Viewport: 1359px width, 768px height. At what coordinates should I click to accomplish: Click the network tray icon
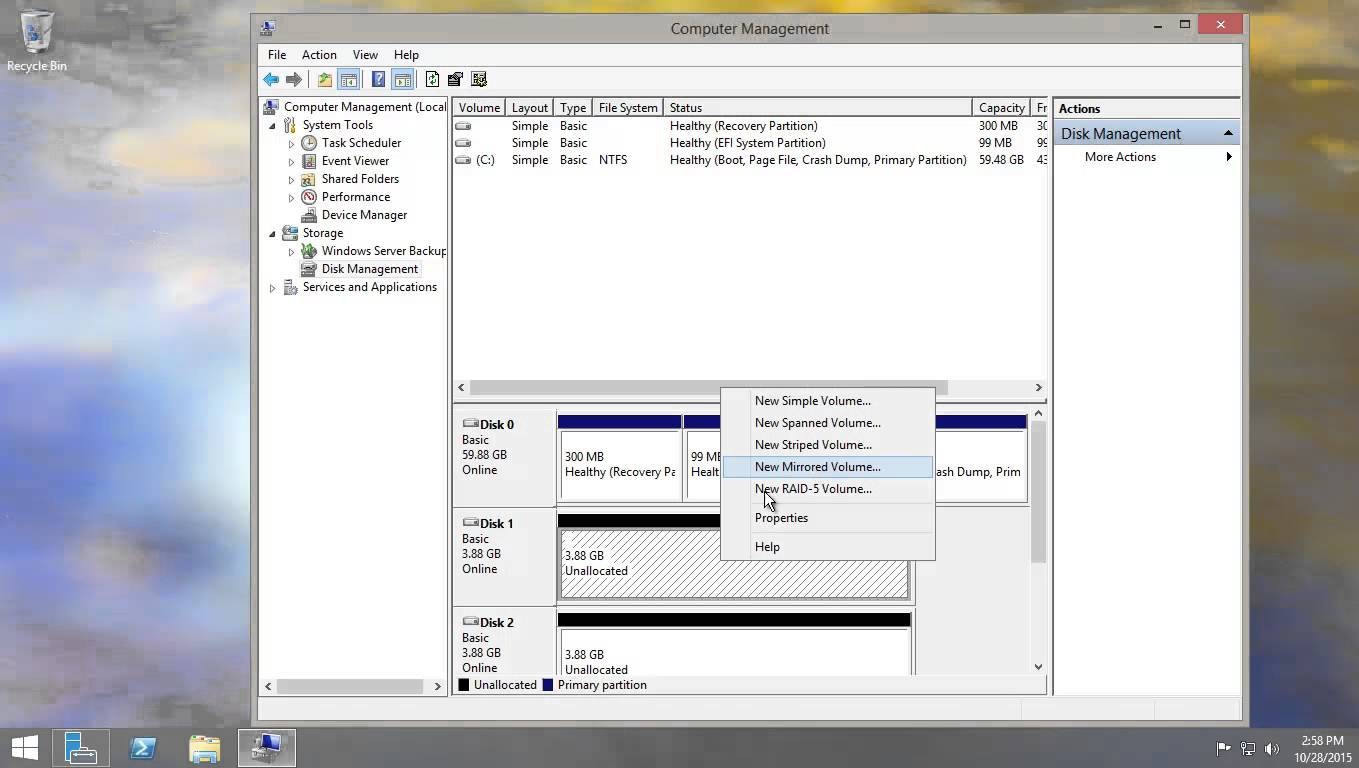pos(1248,748)
